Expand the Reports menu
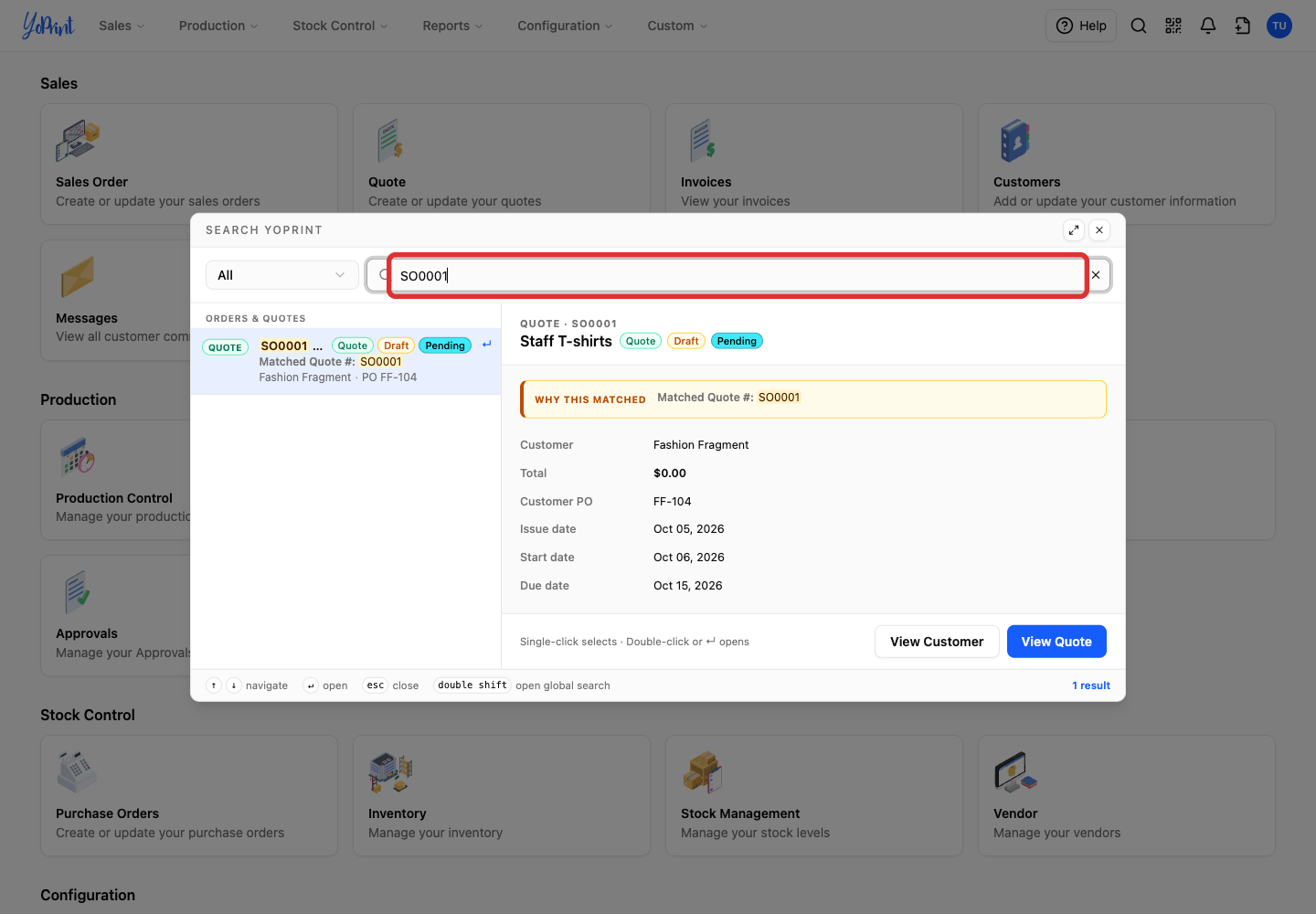The height and width of the screenshot is (914, 1316). (452, 26)
